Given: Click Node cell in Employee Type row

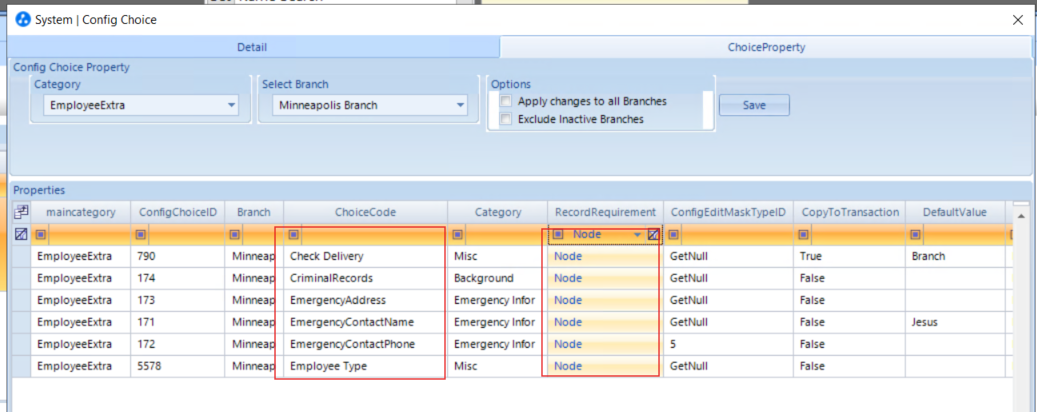Looking at the screenshot, I should (605, 366).
